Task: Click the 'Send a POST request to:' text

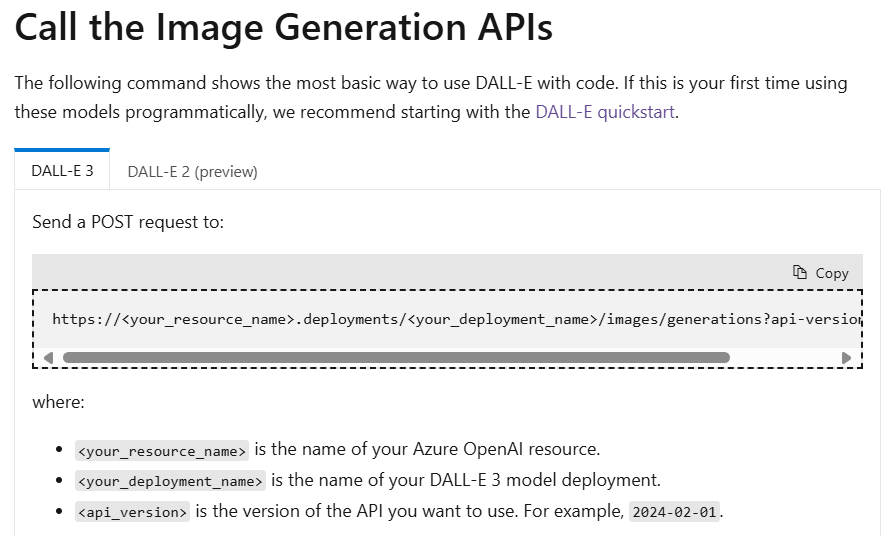Action: (x=128, y=222)
